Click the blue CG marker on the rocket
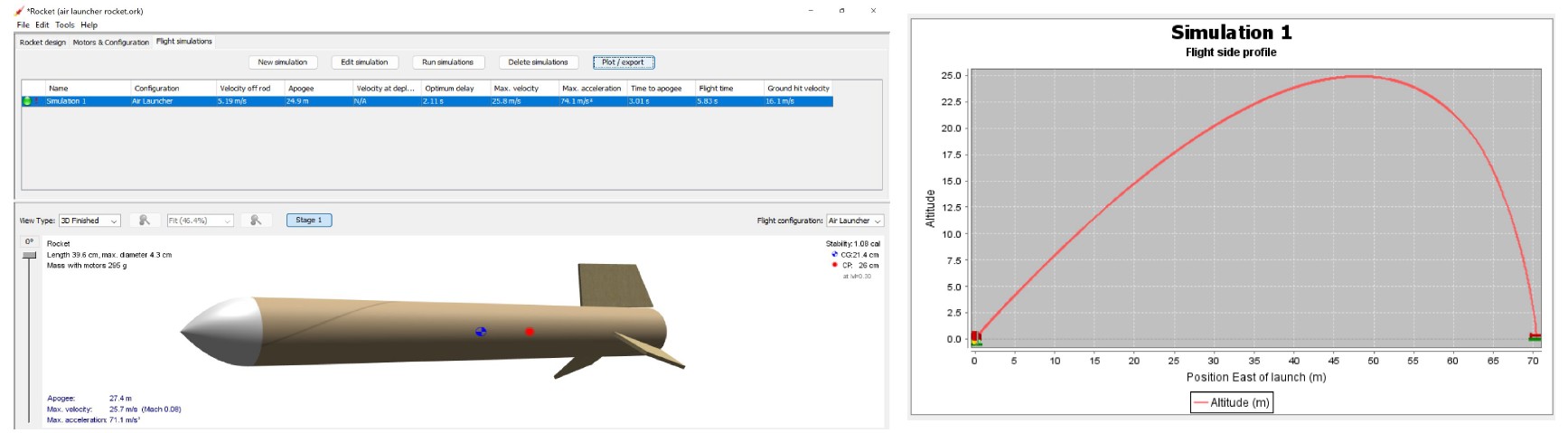The height and width of the screenshot is (433, 1568). point(481,332)
